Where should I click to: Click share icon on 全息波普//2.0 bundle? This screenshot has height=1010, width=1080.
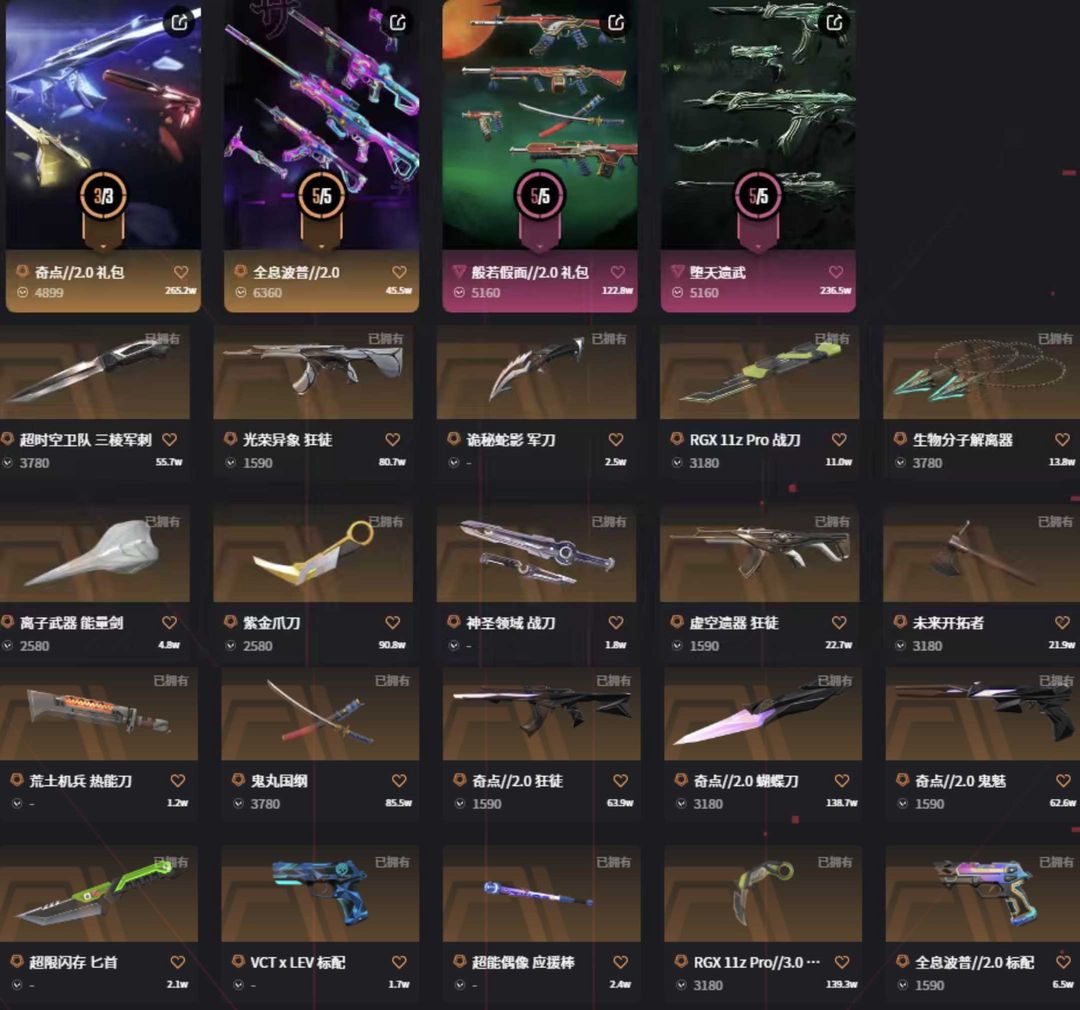pyautogui.click(x=397, y=22)
